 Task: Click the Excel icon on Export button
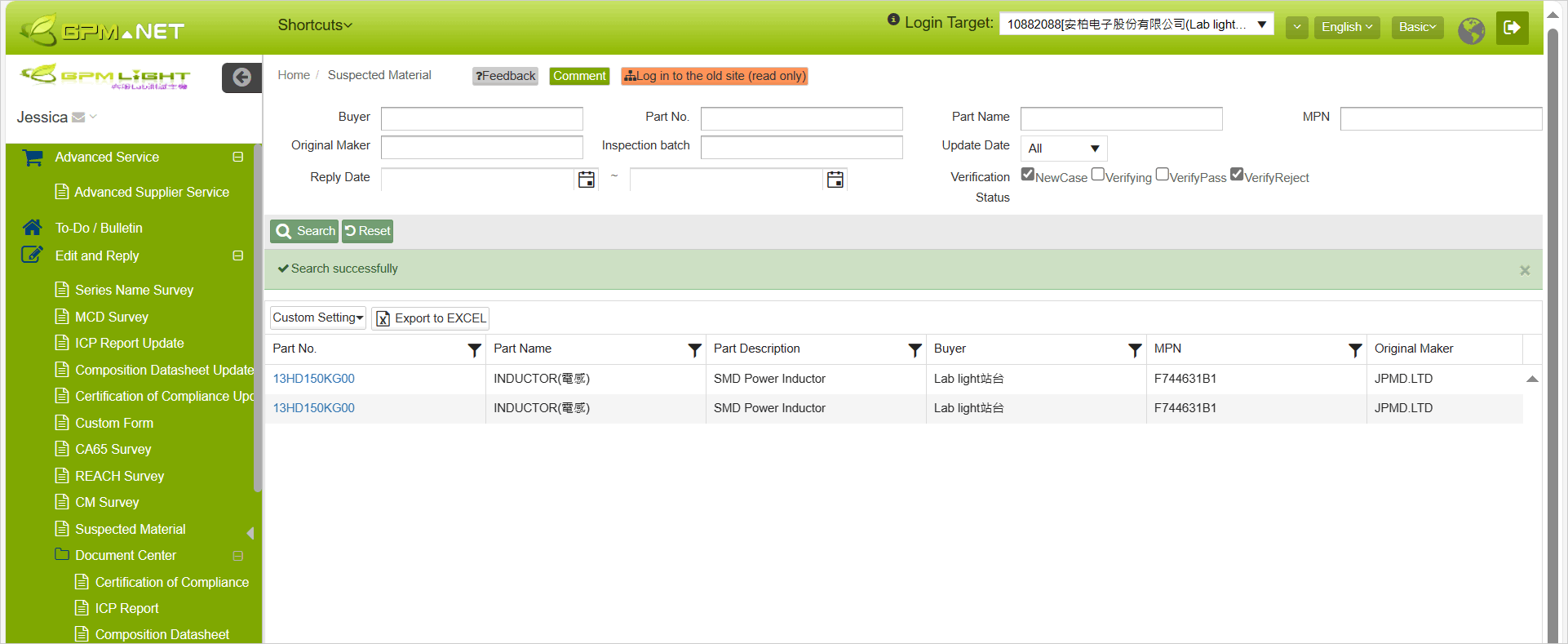(383, 318)
